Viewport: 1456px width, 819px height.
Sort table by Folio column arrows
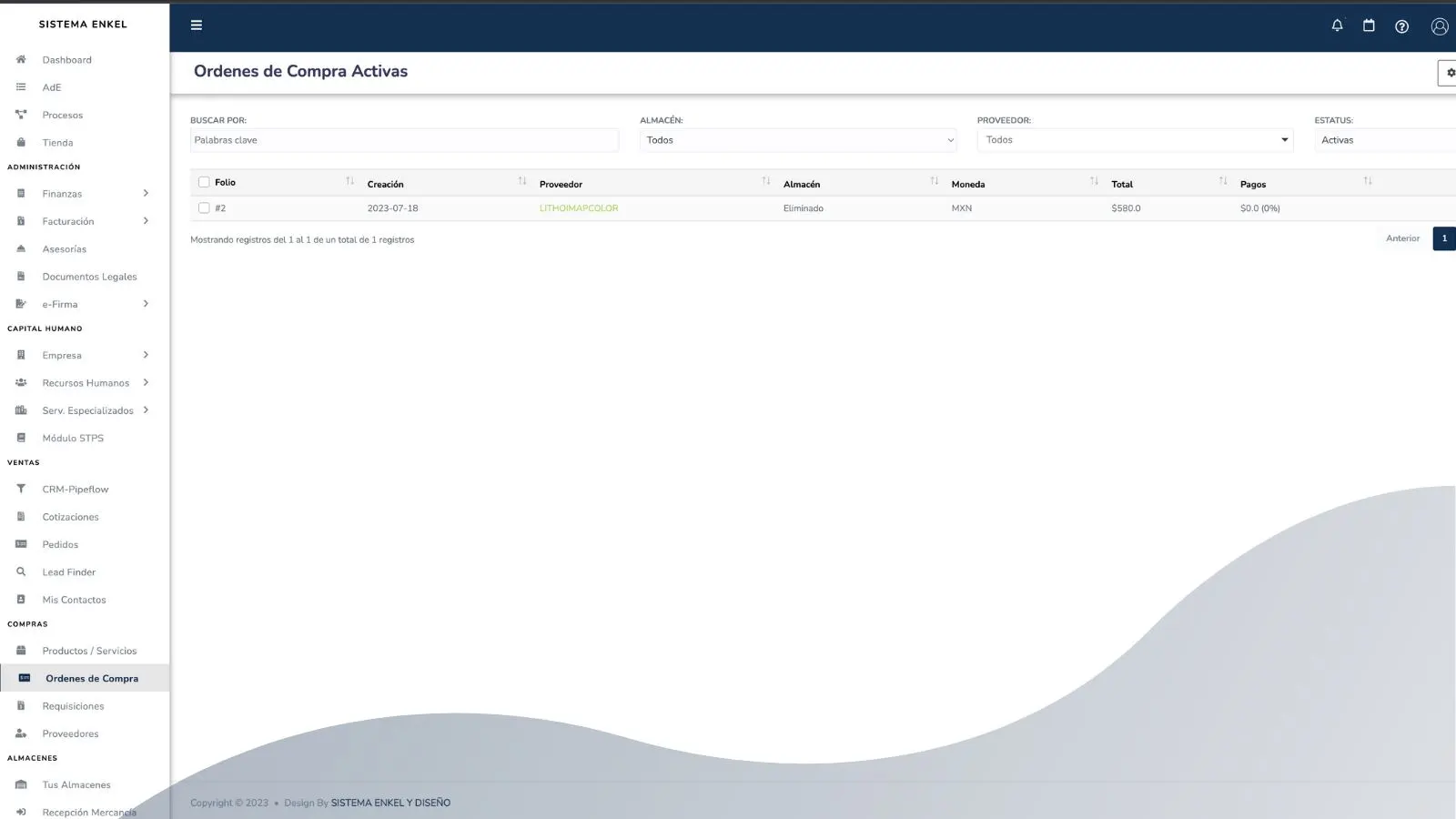[349, 182]
